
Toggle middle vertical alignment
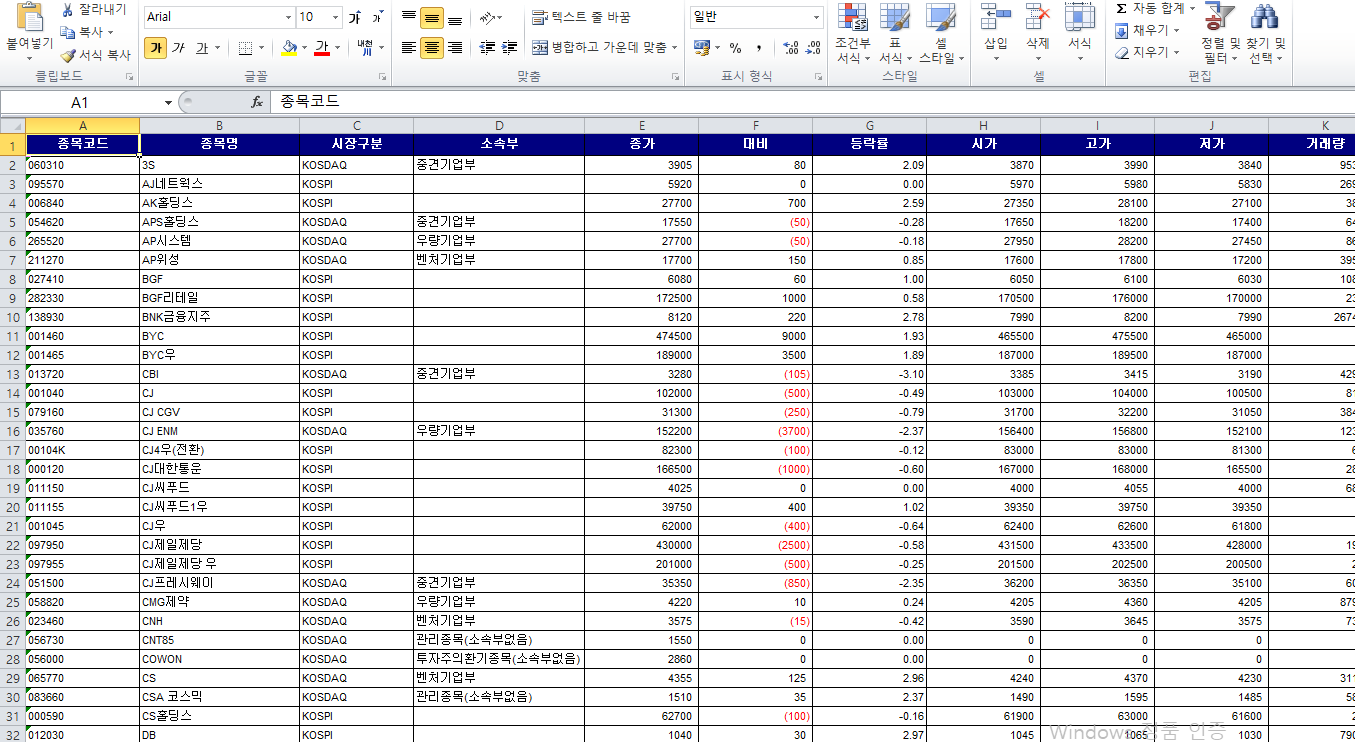432,18
